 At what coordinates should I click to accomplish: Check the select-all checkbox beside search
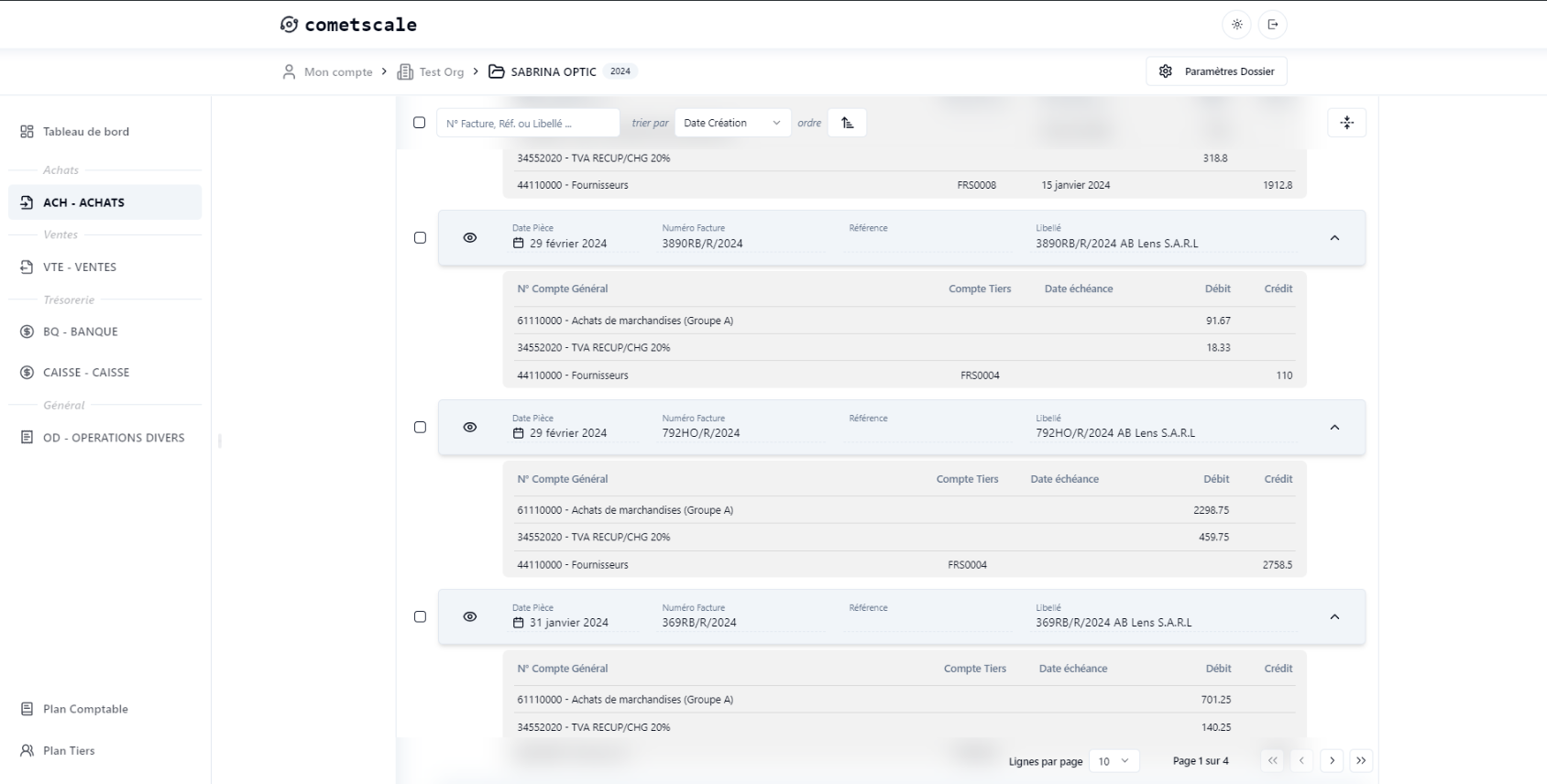(x=420, y=123)
